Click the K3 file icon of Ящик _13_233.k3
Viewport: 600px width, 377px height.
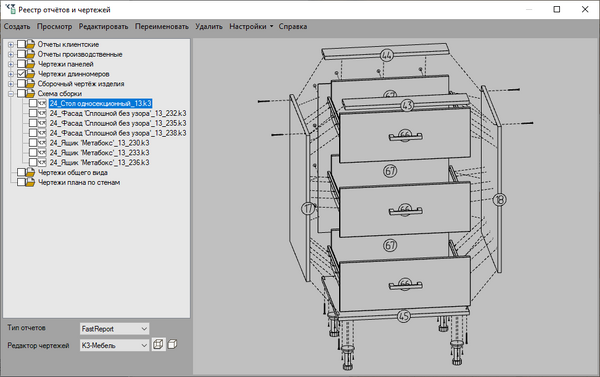click(42, 152)
